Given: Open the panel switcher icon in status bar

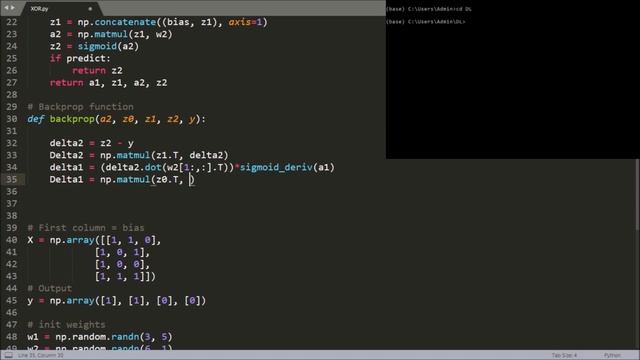Looking at the screenshot, I should 8,356.
